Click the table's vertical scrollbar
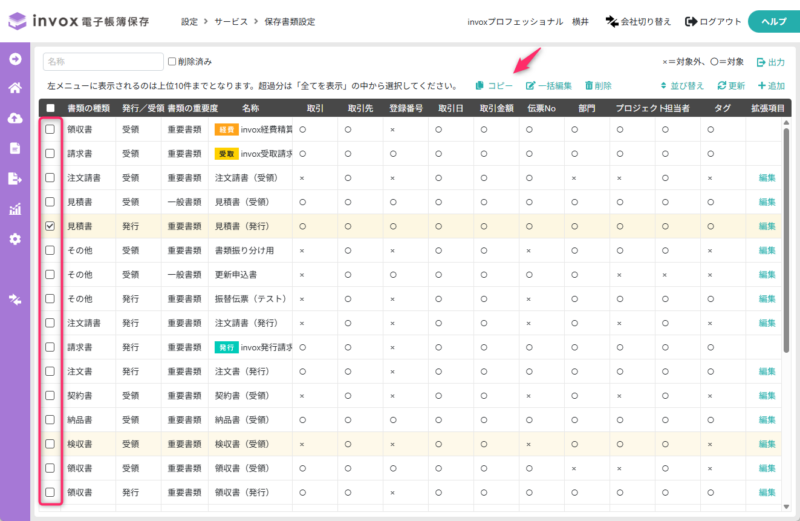 click(786, 200)
